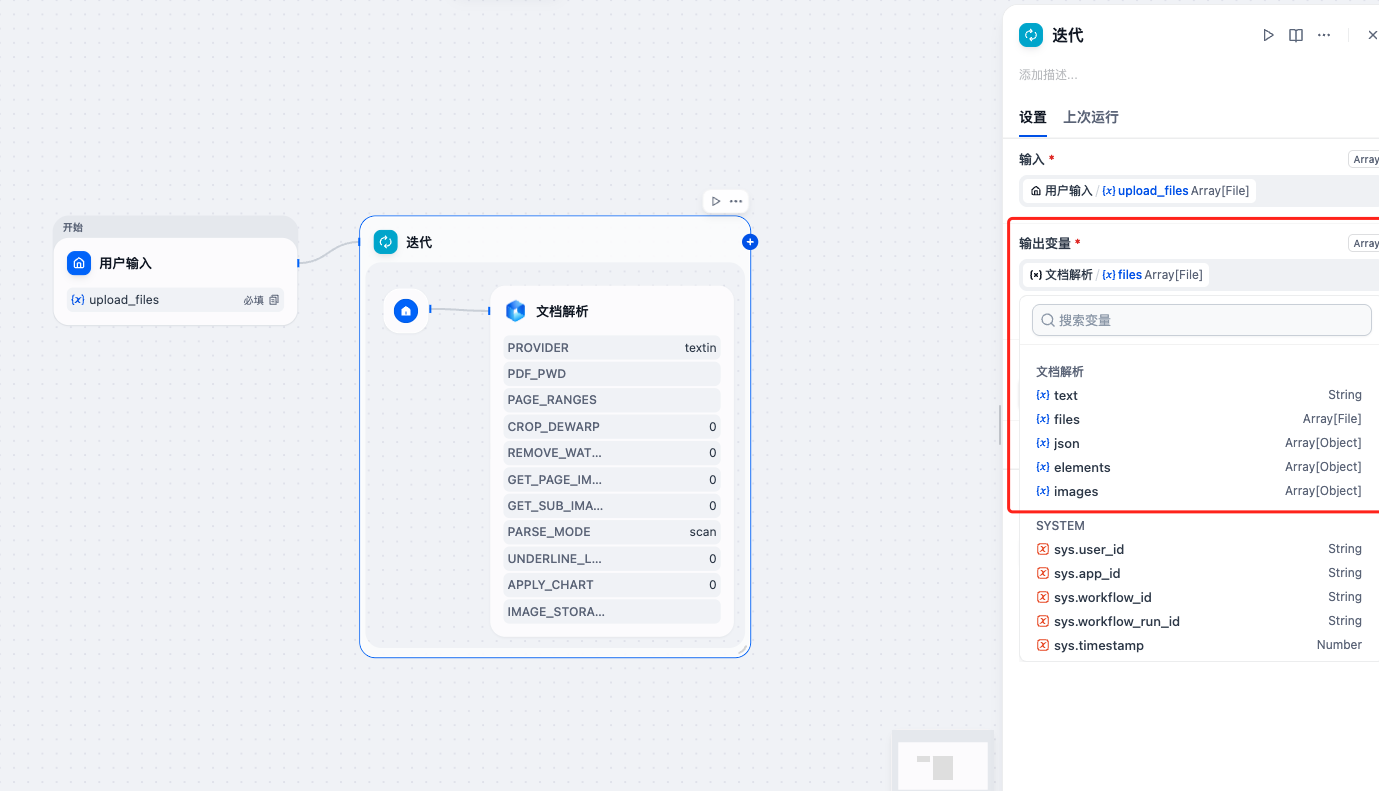Click the cyan loop icon on the 迭代 node
This screenshot has height=791, width=1379.
coord(385,241)
